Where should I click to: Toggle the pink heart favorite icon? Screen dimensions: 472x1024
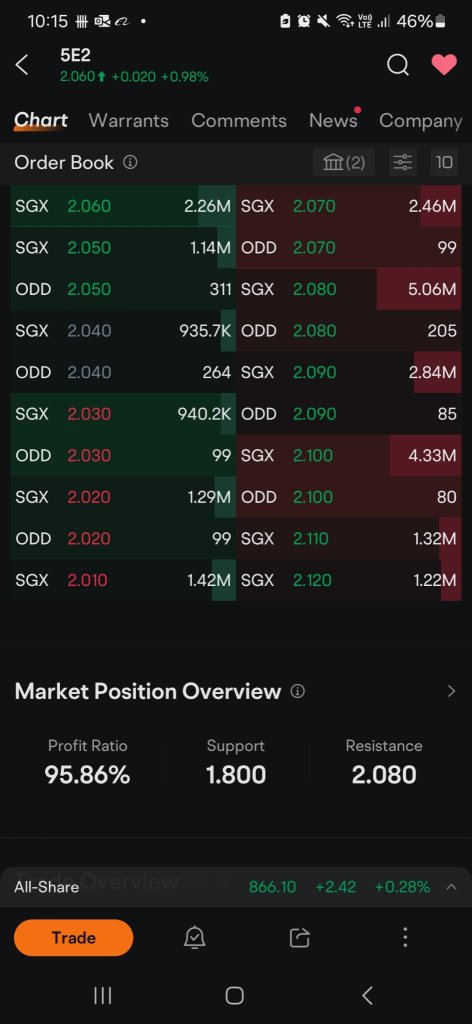click(444, 65)
